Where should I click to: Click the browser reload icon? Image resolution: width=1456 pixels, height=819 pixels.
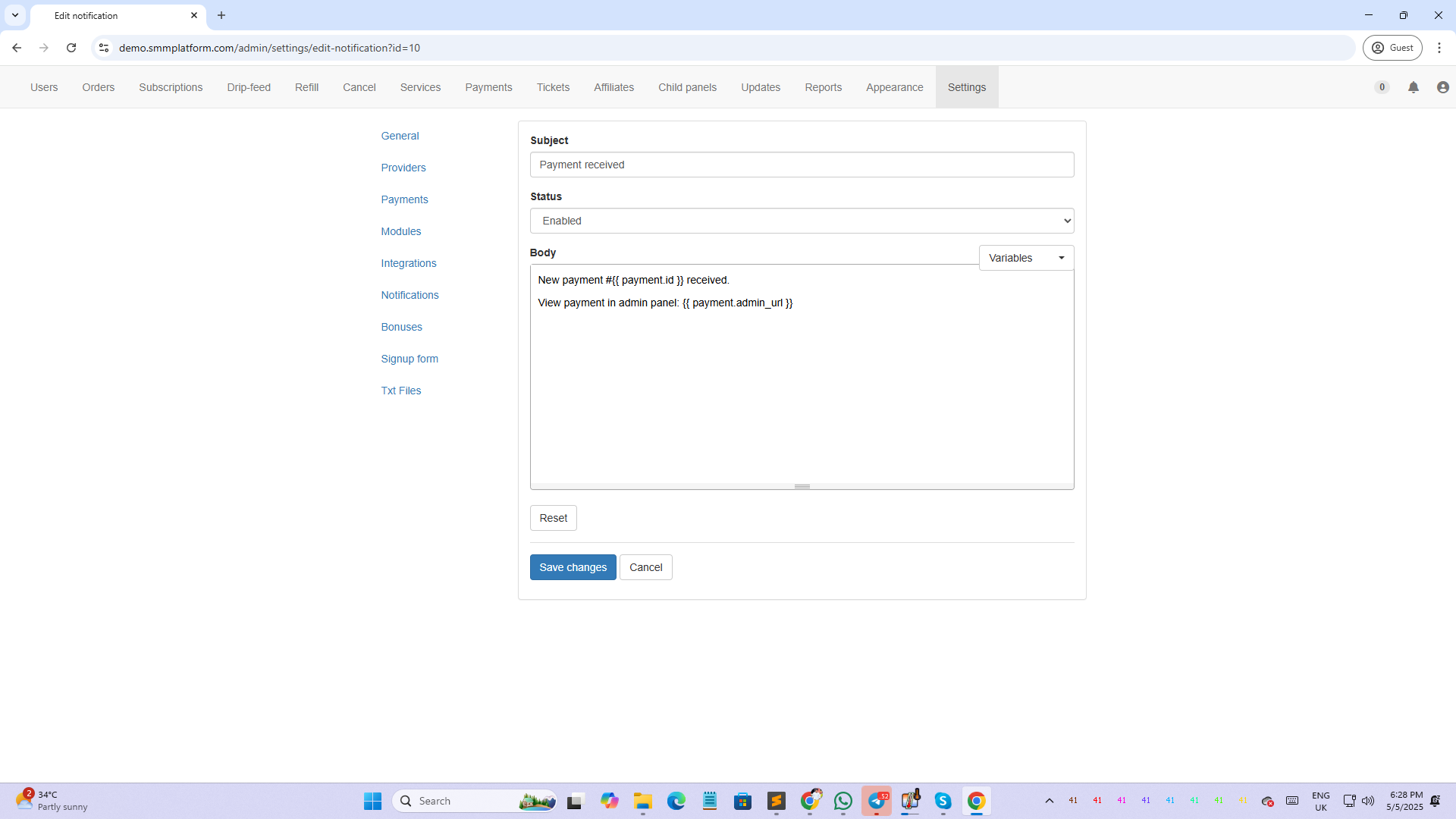pyautogui.click(x=71, y=48)
